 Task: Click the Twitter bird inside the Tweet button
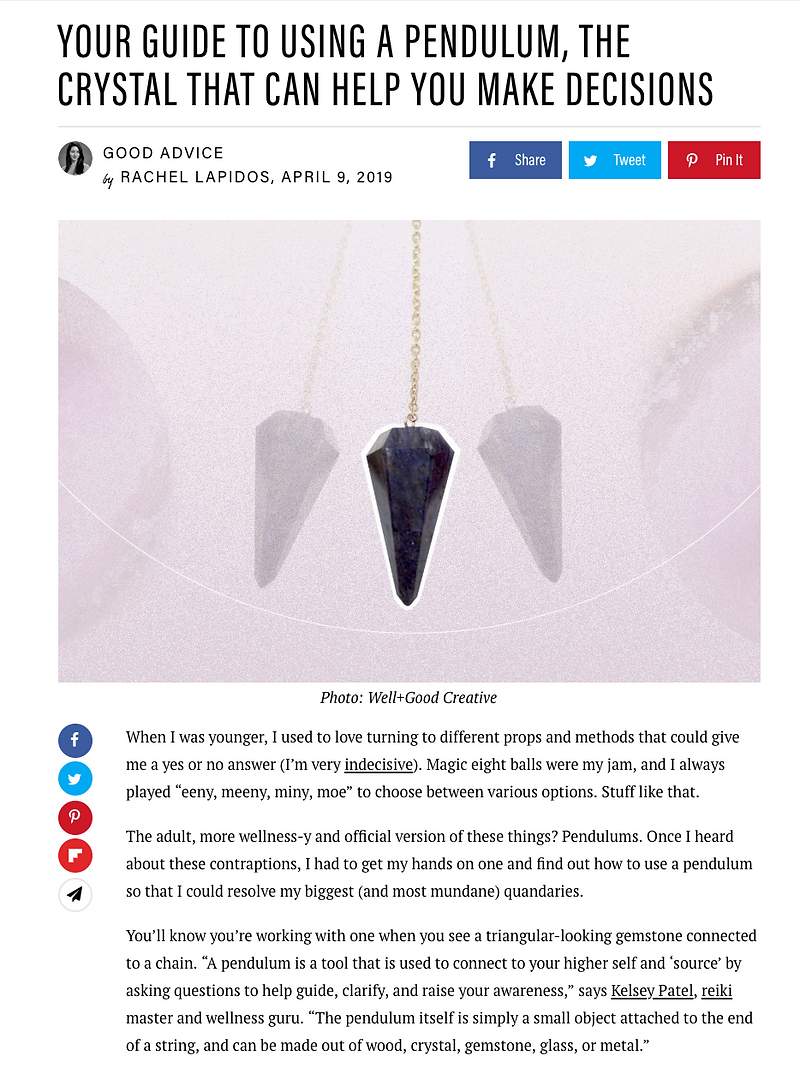click(590, 160)
